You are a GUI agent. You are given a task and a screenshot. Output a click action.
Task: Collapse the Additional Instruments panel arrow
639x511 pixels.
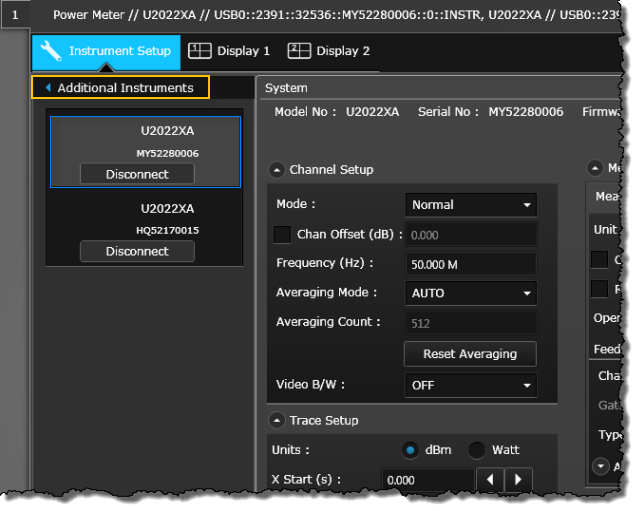click(48, 88)
